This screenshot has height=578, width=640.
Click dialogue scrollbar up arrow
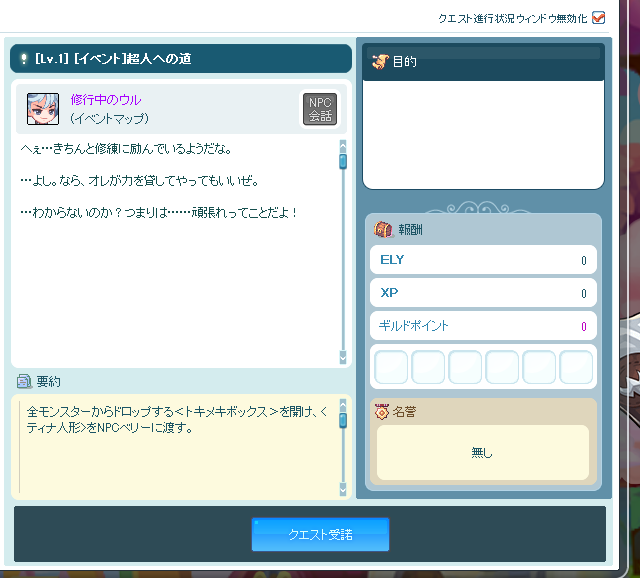343,145
